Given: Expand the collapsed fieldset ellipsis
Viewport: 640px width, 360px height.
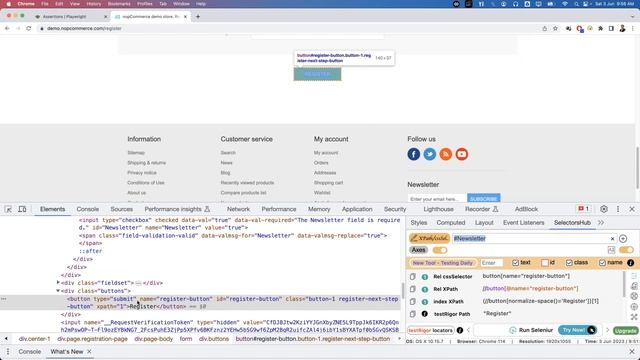Looking at the screenshot, I should pos(138,283).
